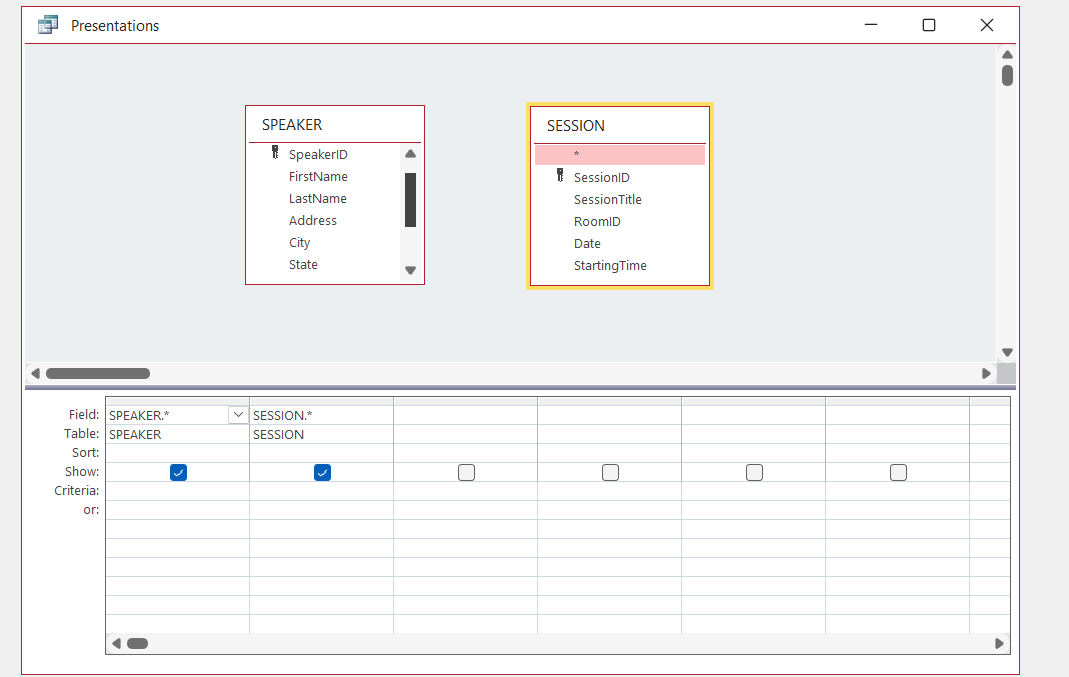Screen dimensions: 1069x677
Task: Select the LastName field in SPEAKER
Action: coord(318,198)
